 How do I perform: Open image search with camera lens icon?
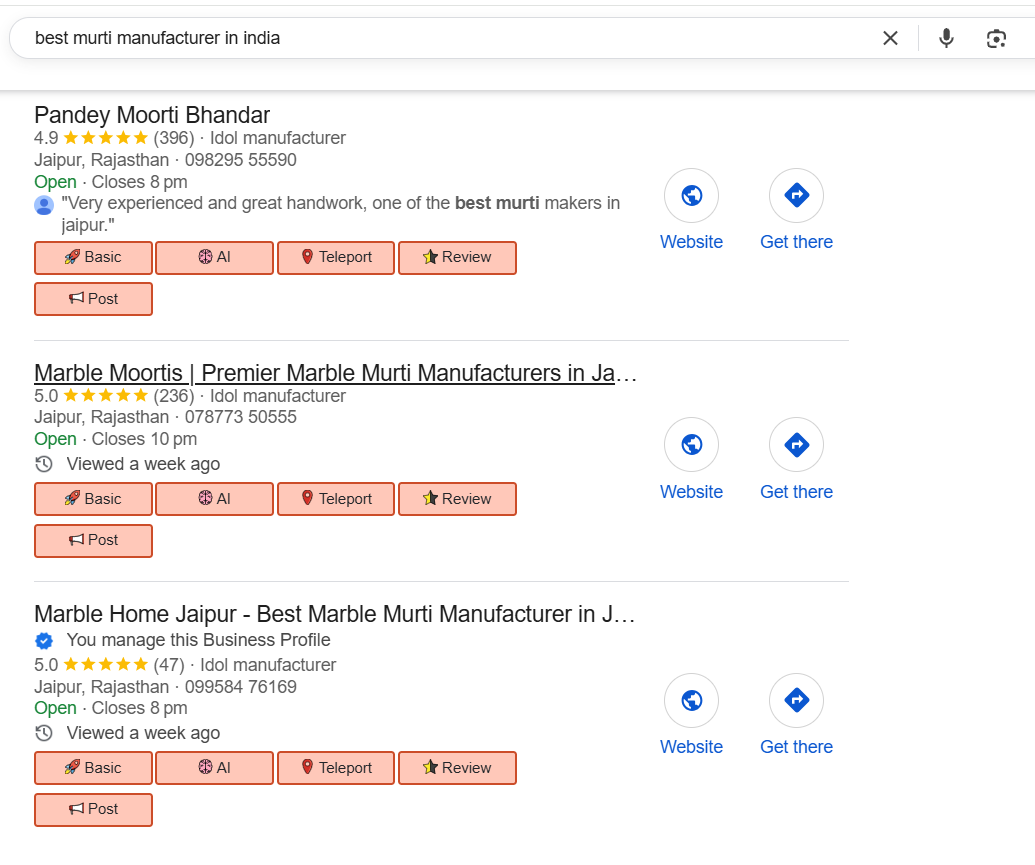996,38
